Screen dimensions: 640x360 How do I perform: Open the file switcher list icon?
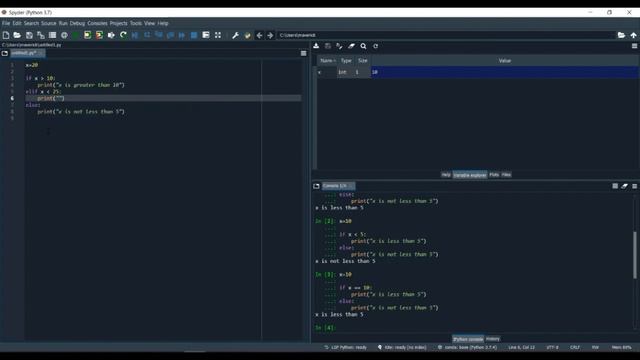[x=52, y=36]
